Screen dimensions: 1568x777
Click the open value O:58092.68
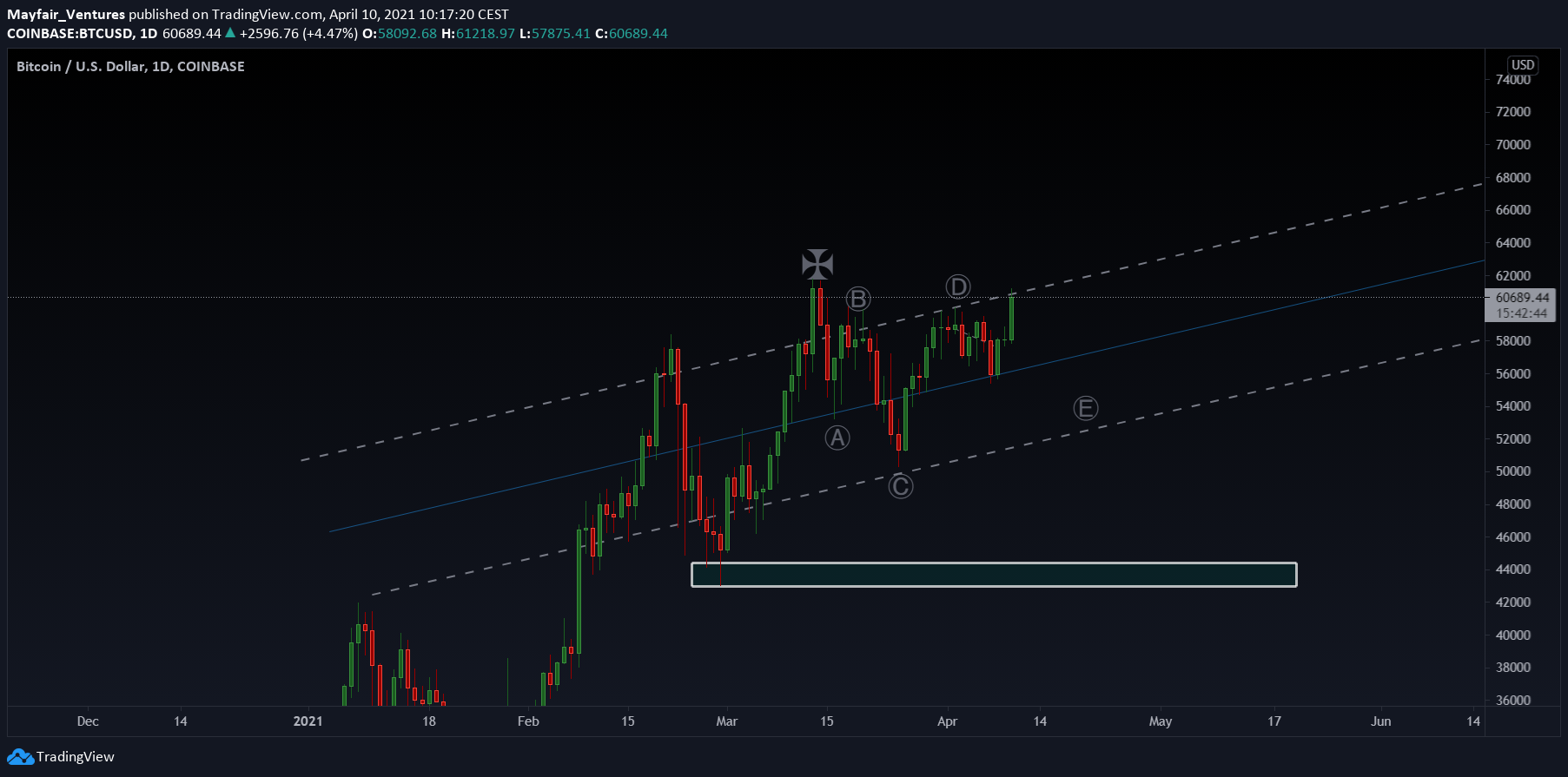(x=400, y=33)
